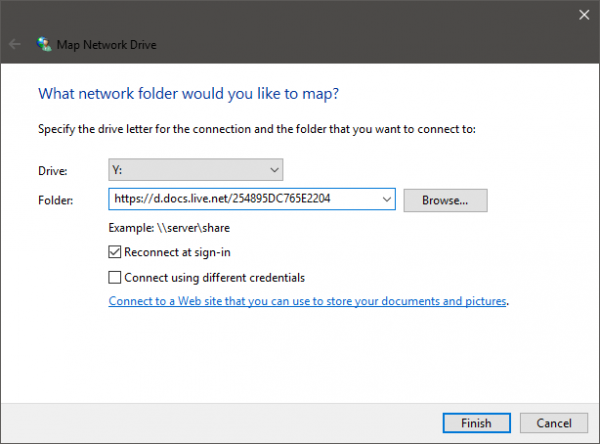Click the 'Reconnect at sign-in' label text
Screen dimensions: 600x444
178,252
